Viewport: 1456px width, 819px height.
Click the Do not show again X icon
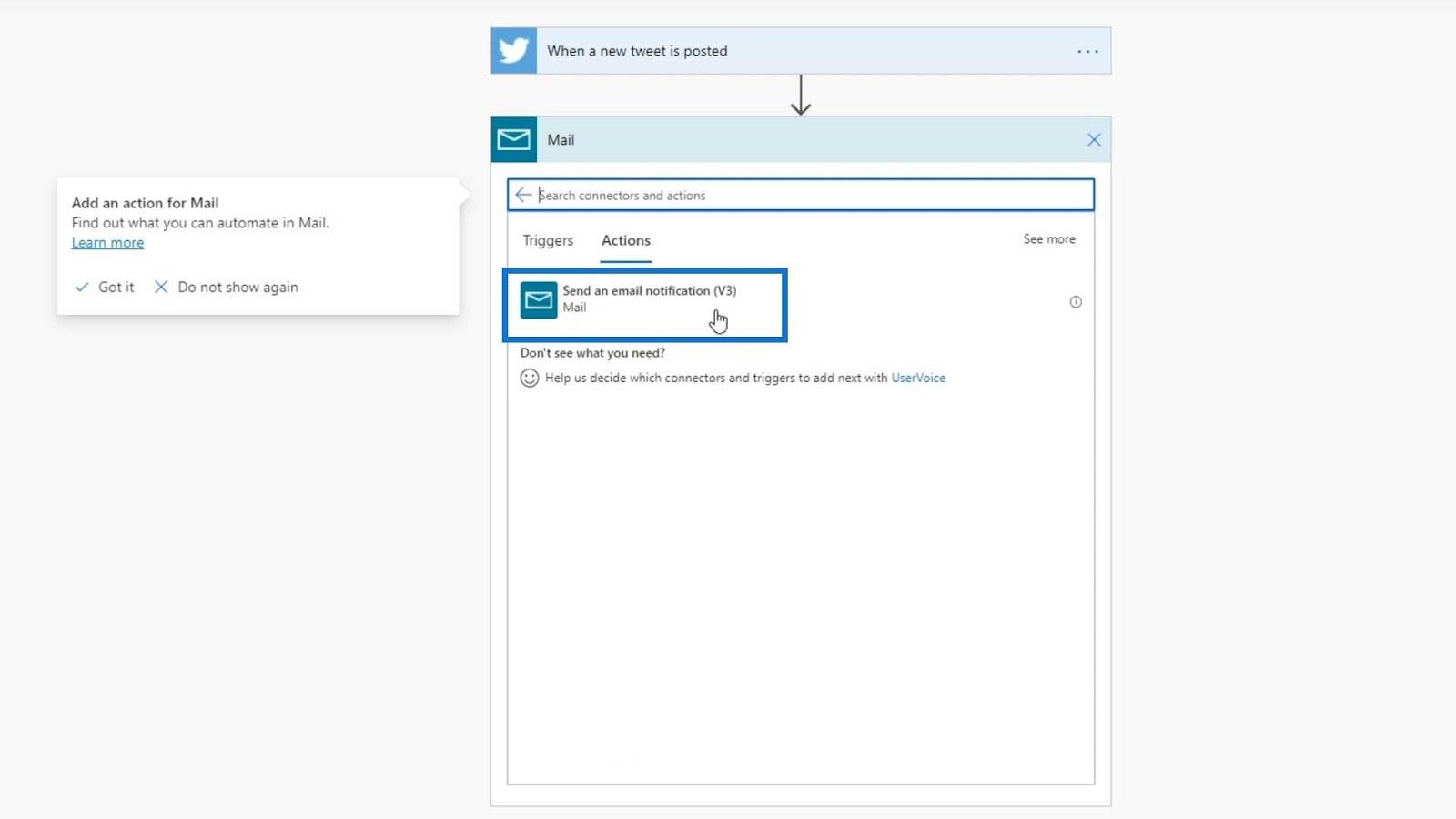pos(161,287)
